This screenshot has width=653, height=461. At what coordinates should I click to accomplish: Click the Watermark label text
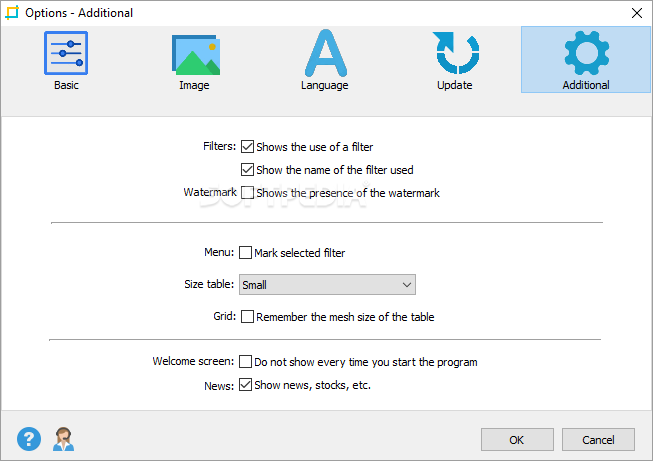tap(210, 192)
